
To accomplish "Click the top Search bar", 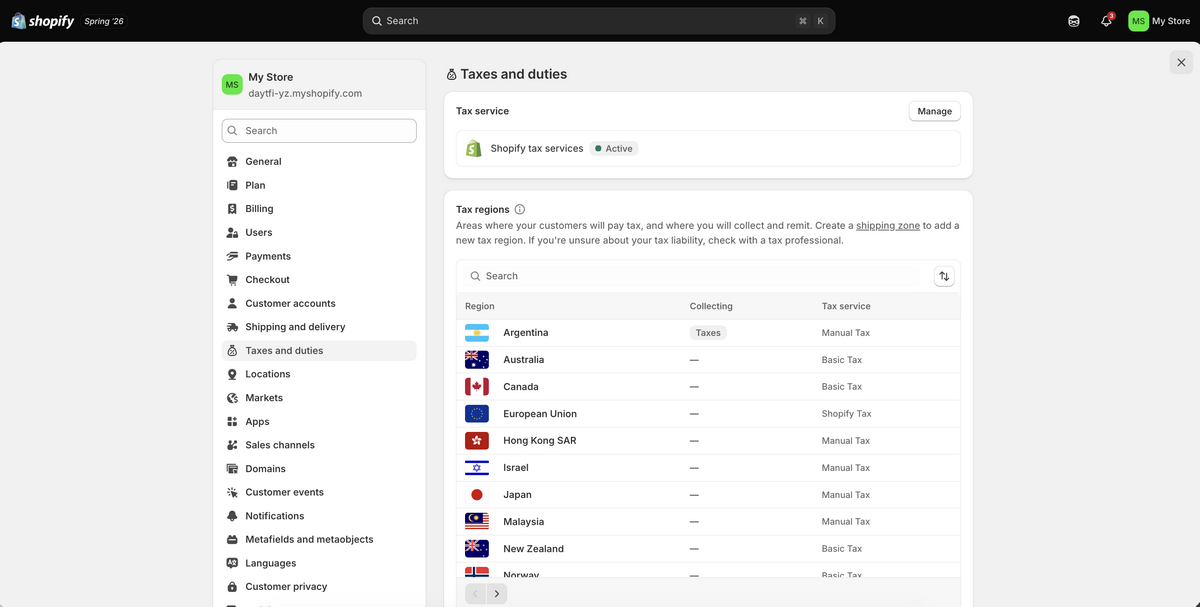I will tap(599, 21).
